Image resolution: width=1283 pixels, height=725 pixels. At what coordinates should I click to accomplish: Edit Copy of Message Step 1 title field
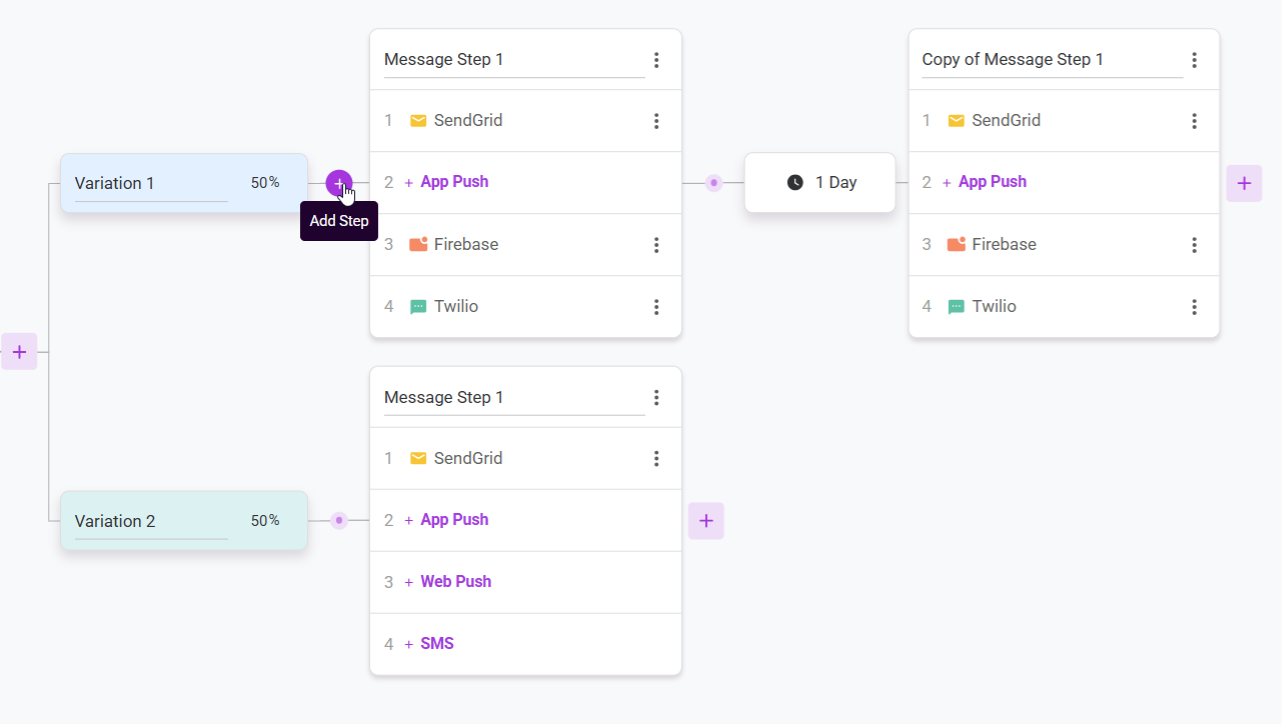[x=1052, y=60]
